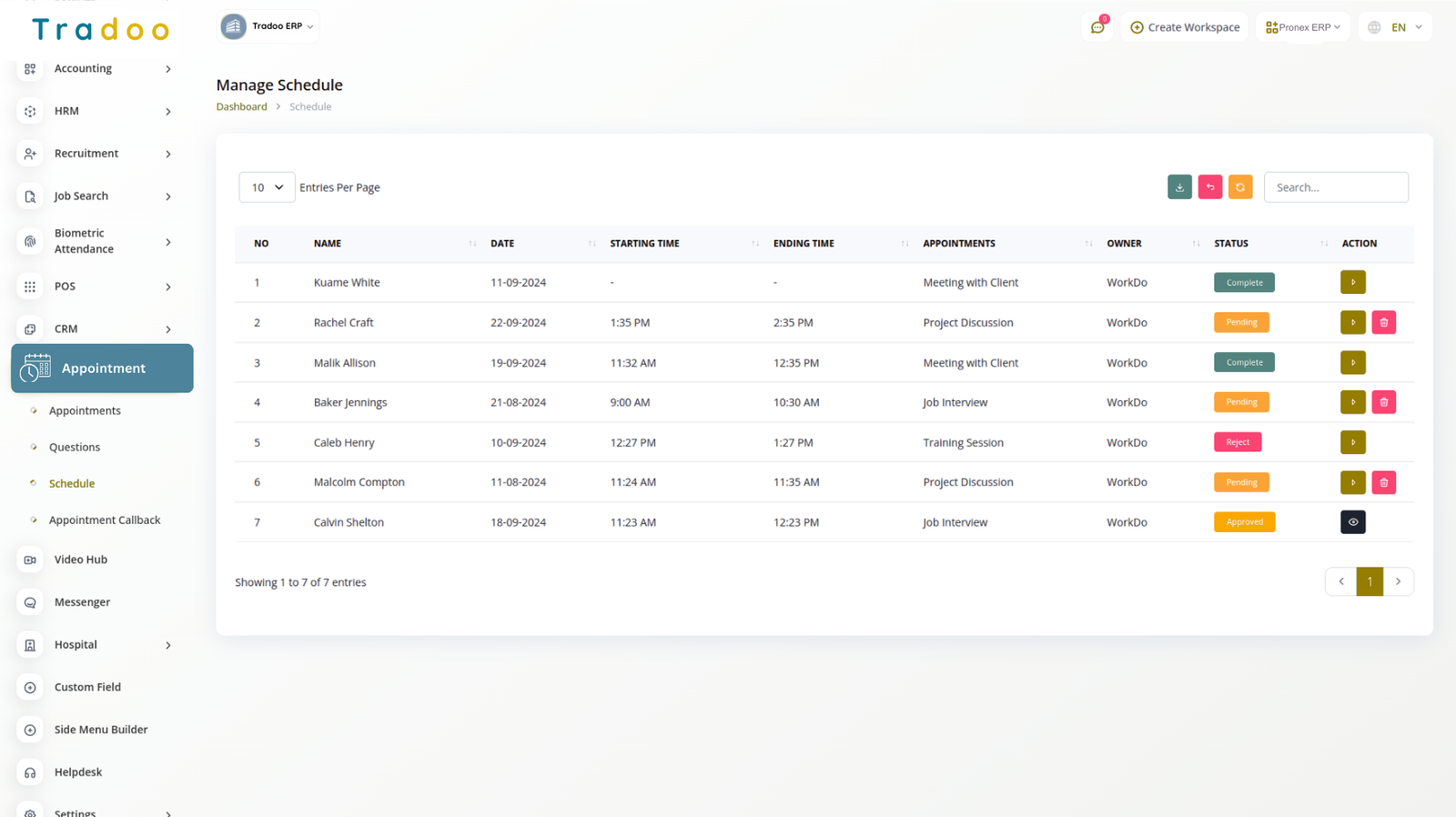Open the Tradoo ERP workspace dropdown

(x=268, y=26)
